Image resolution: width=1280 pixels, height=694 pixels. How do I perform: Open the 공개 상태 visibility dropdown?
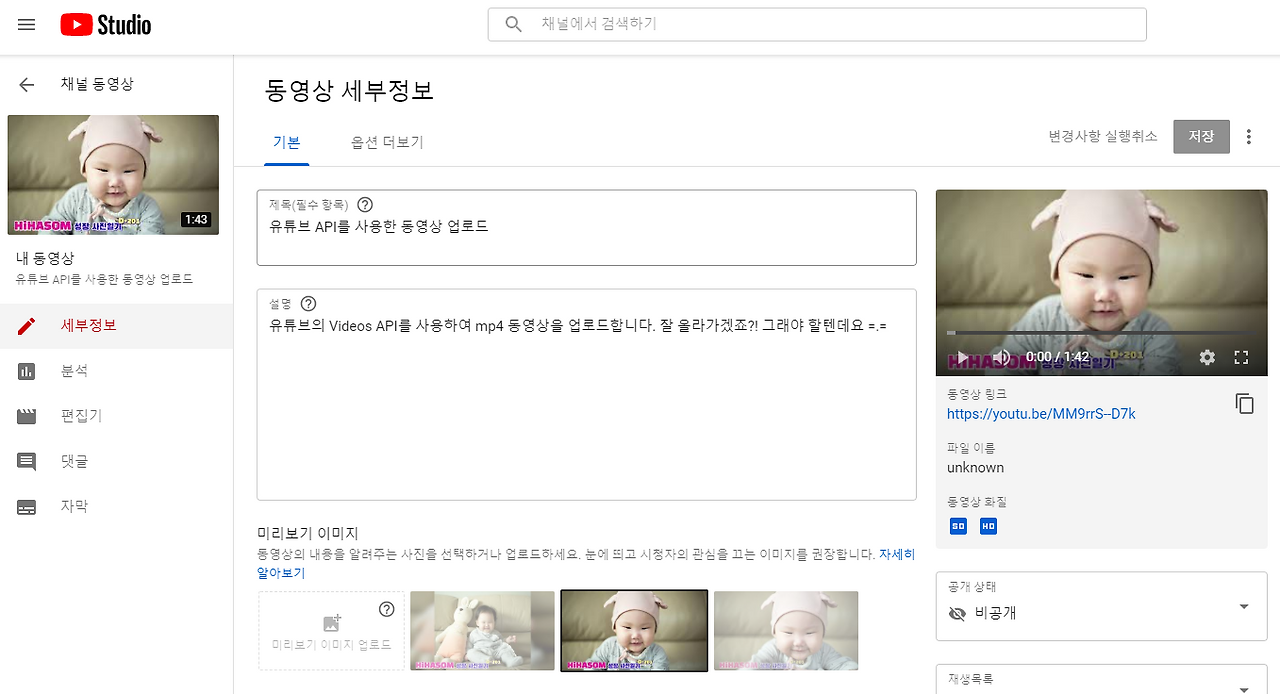(1101, 606)
